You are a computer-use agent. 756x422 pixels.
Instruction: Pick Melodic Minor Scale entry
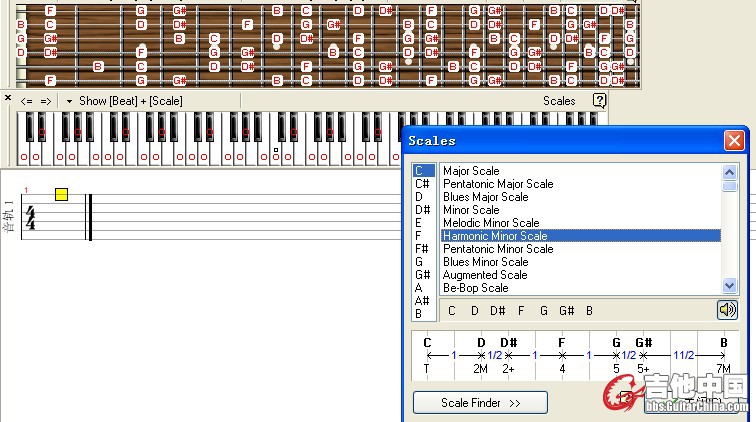click(491, 223)
